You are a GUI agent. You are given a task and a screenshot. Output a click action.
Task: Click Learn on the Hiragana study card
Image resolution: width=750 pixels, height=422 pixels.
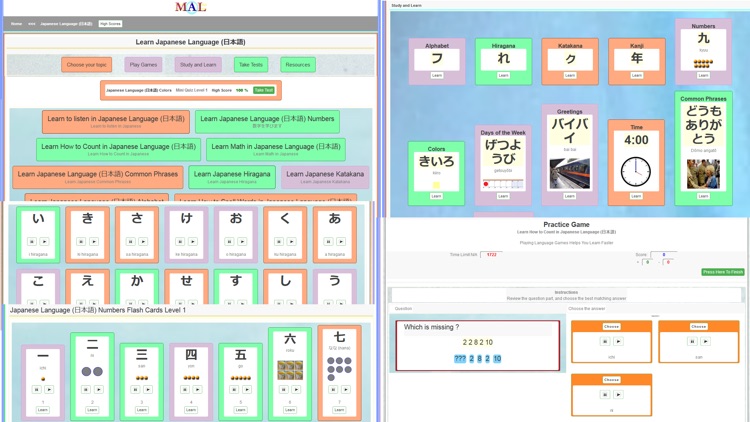tap(503, 76)
